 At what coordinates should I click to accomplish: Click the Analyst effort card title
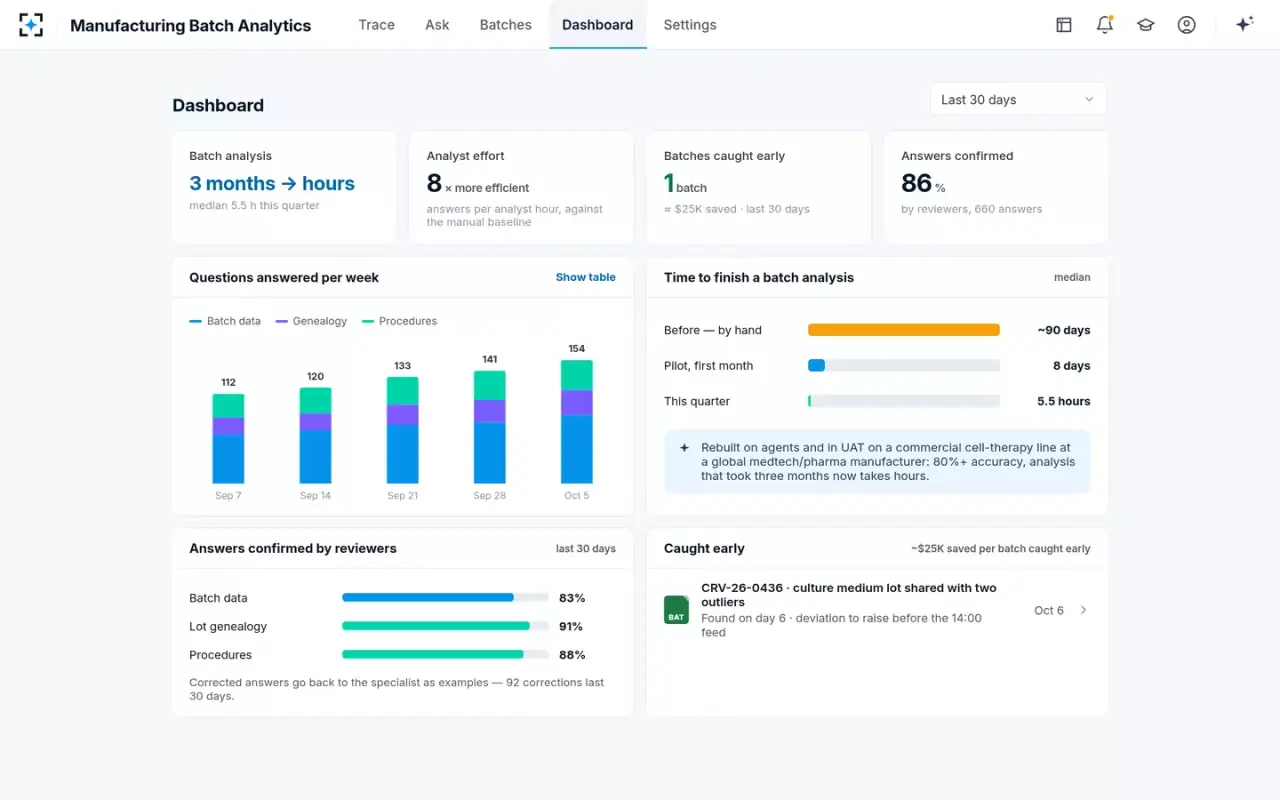click(x=465, y=156)
